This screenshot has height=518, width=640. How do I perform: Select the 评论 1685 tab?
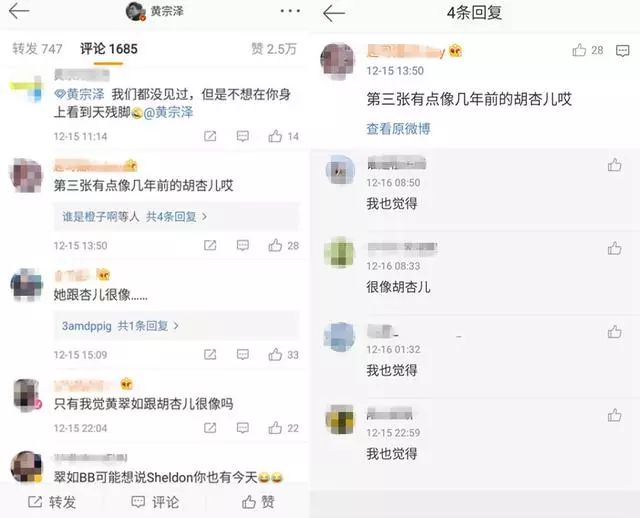tap(109, 49)
